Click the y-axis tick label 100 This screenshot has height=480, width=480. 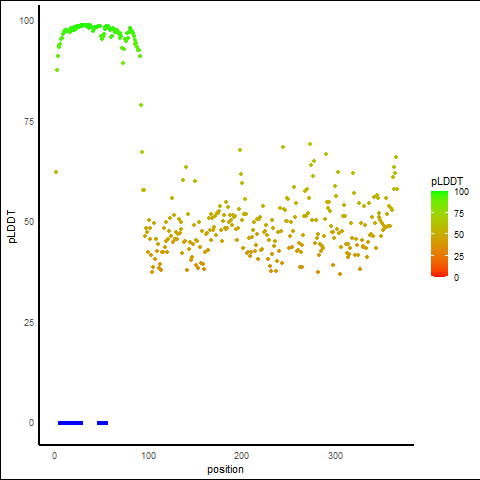(x=27, y=21)
